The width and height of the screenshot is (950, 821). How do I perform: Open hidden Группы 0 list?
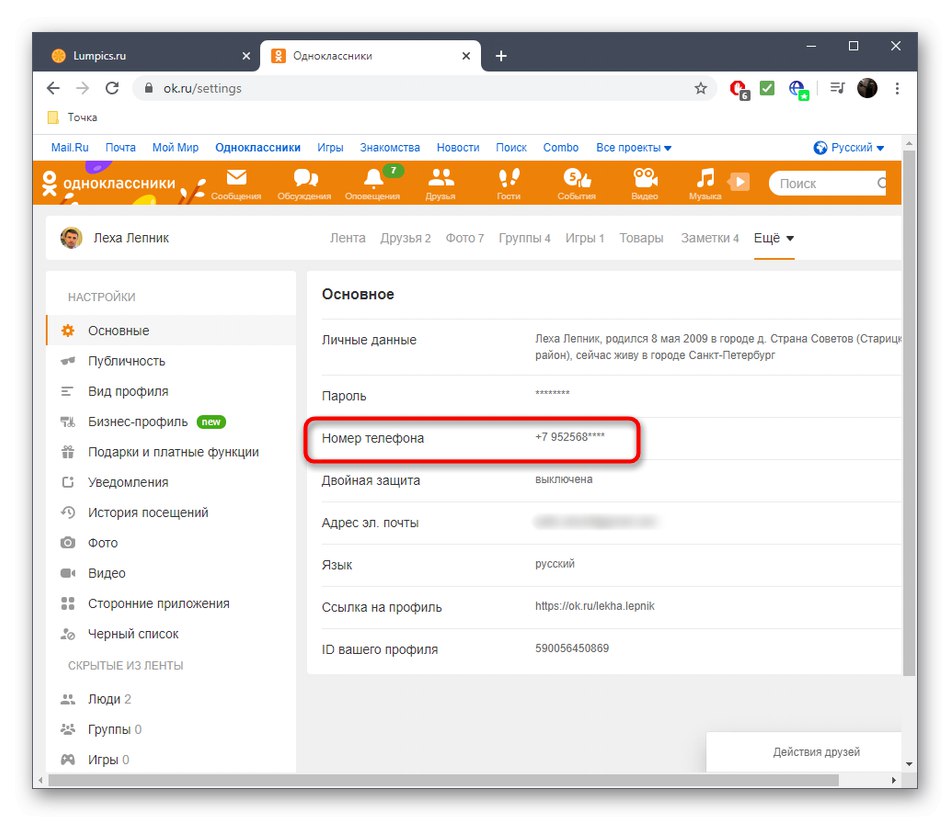pos(171,729)
